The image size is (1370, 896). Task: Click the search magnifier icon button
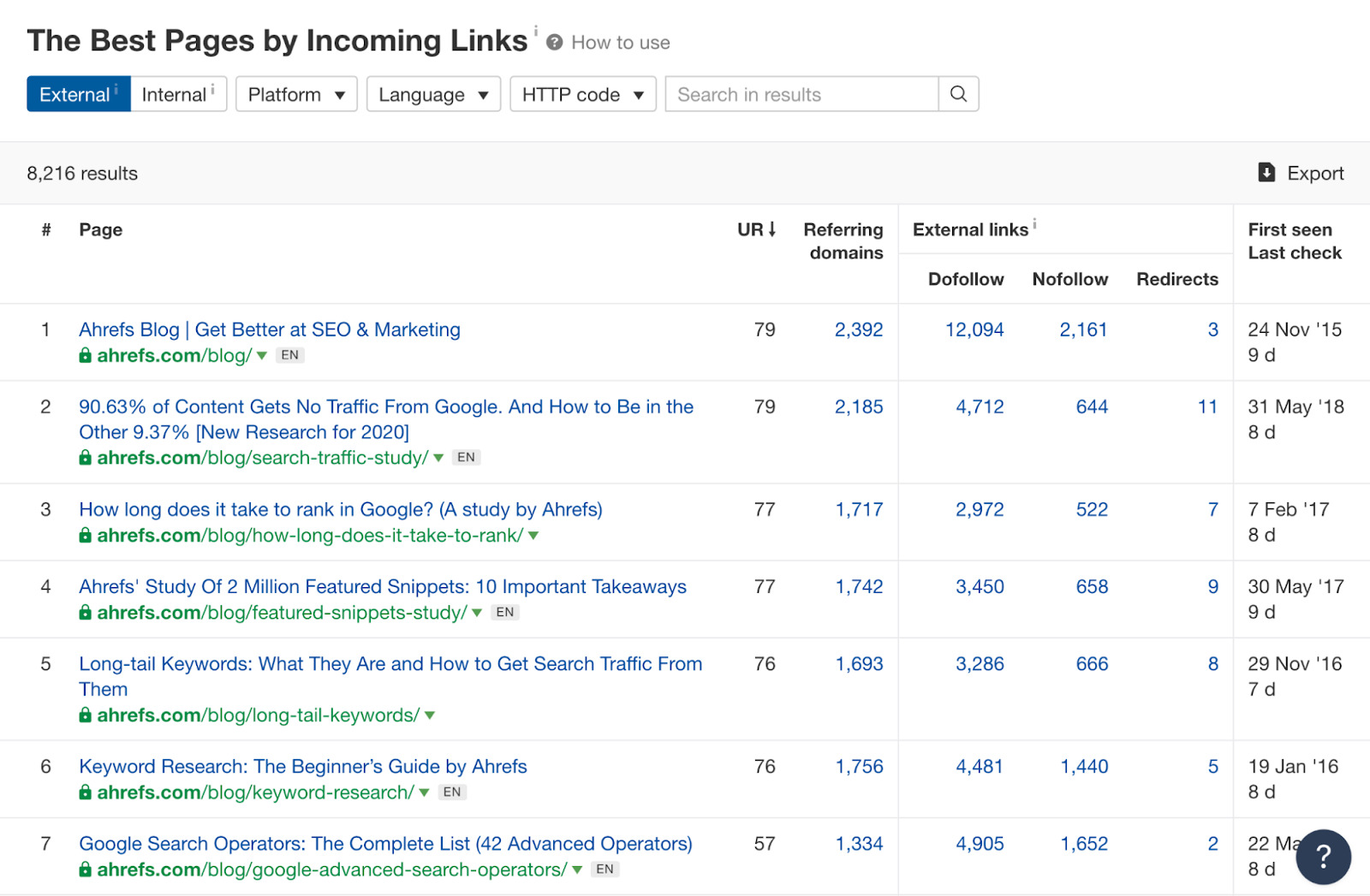click(x=958, y=94)
